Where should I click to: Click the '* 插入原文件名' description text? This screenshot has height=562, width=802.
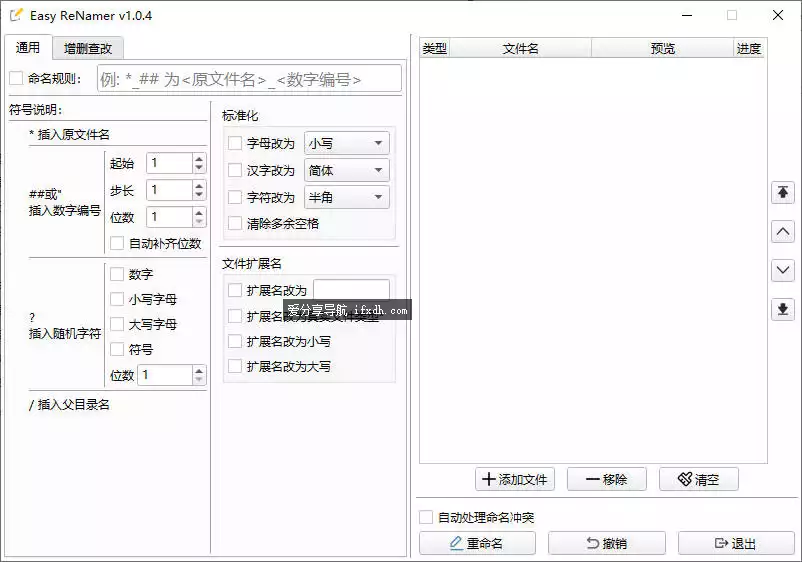(x=70, y=134)
